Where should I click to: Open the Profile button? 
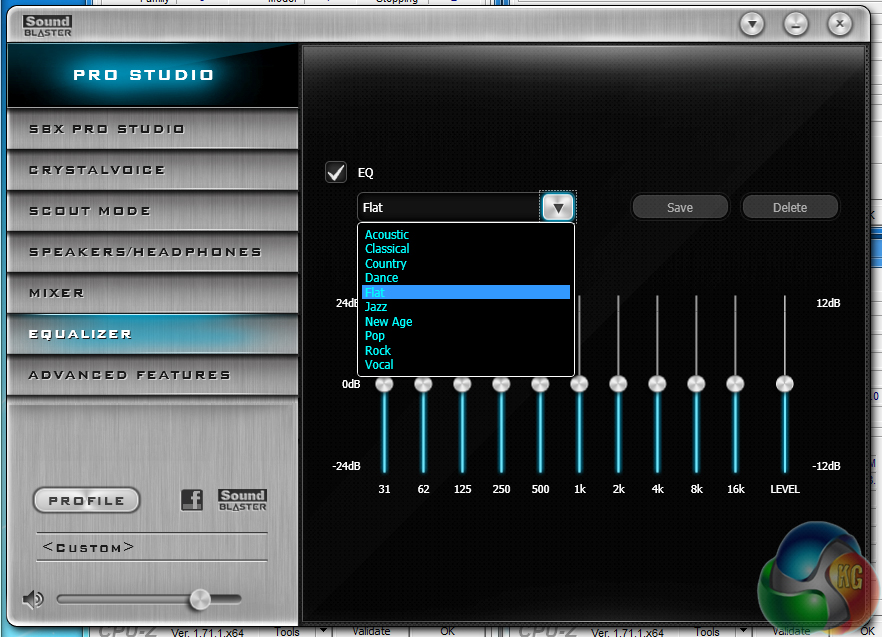pos(87,500)
